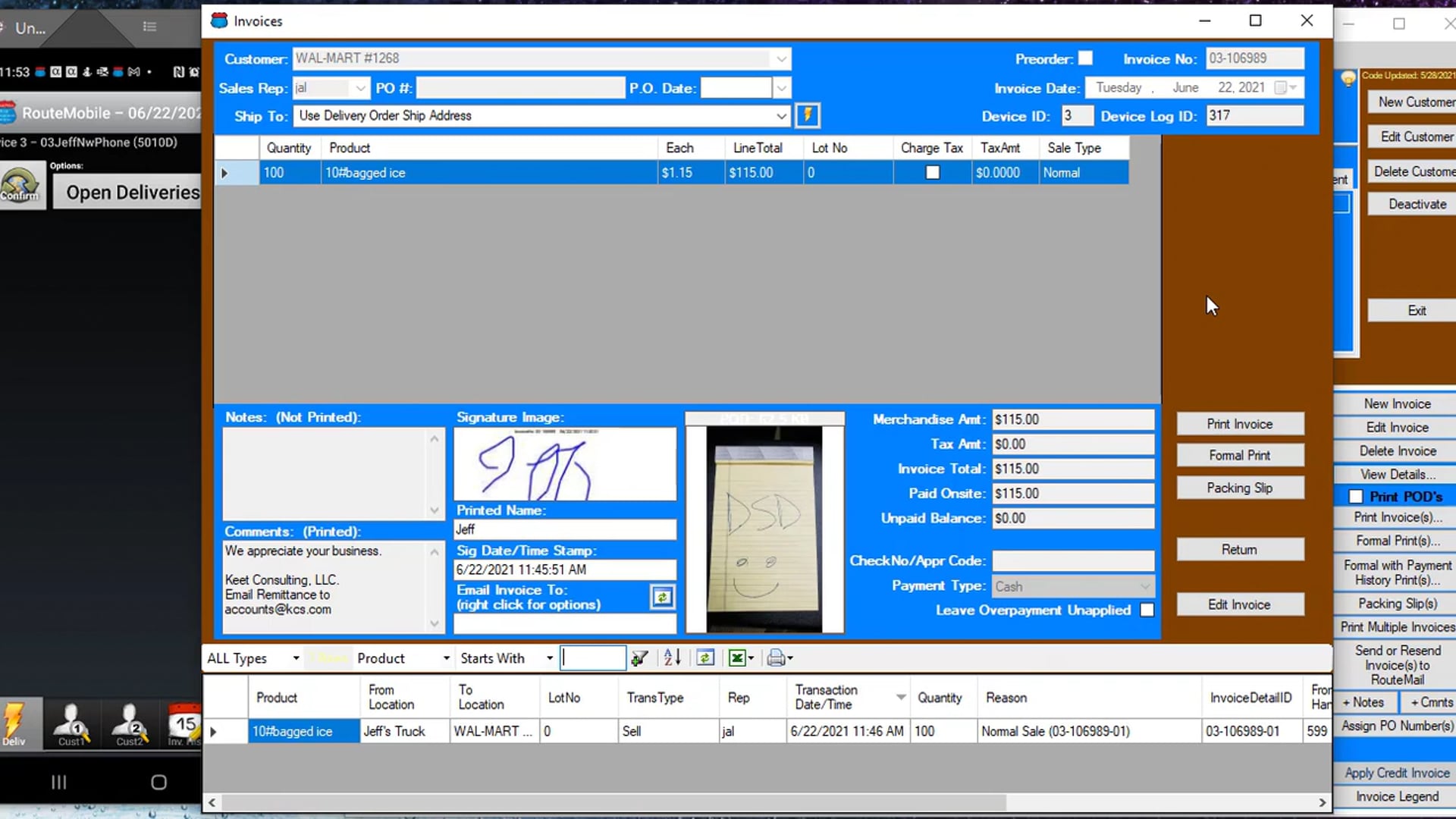Open Cust1 search in RouteMobile
The width and height of the screenshot is (1456, 819).
pyautogui.click(x=72, y=723)
